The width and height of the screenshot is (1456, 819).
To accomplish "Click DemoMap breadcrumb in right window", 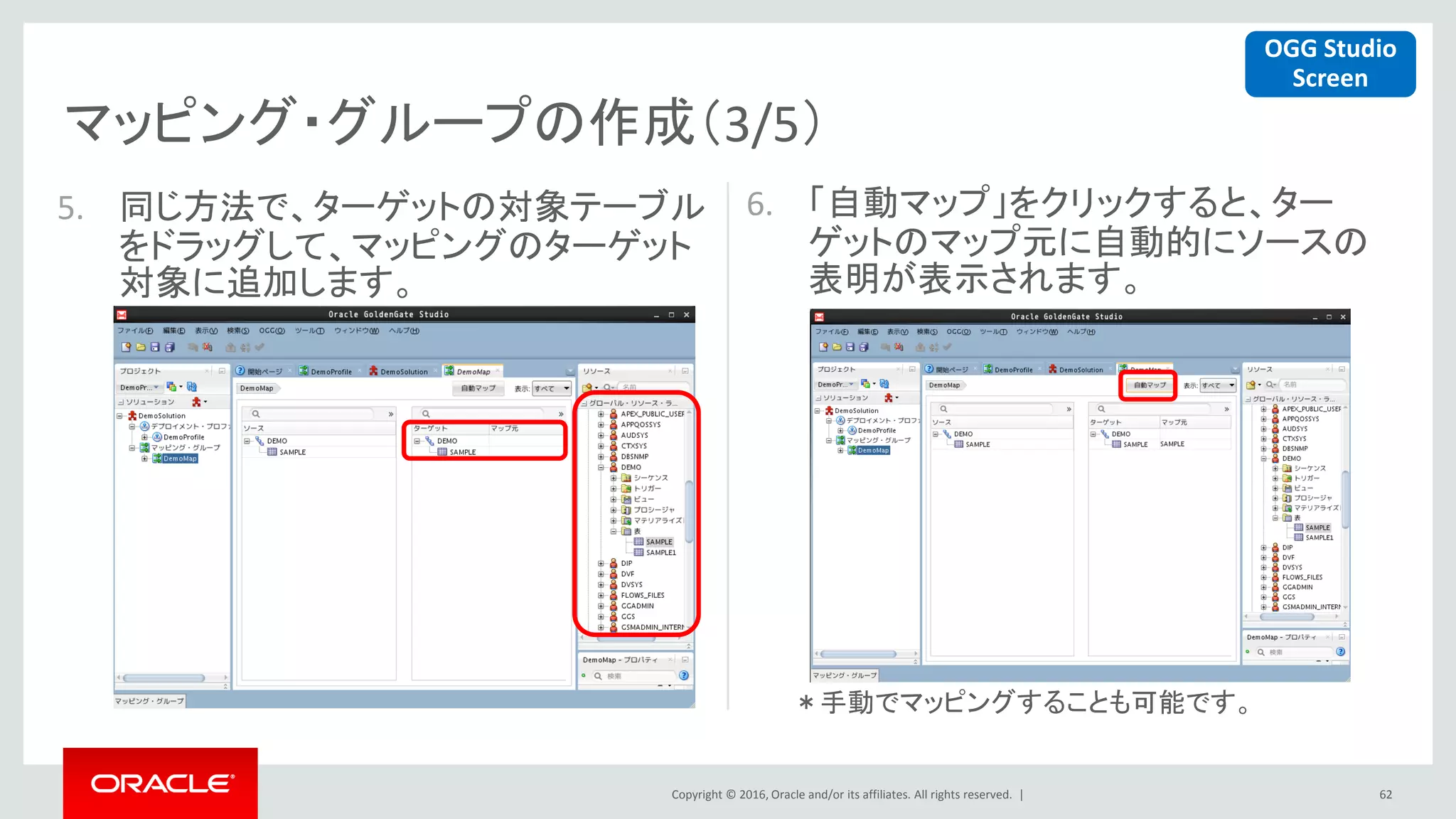I will coord(944,385).
